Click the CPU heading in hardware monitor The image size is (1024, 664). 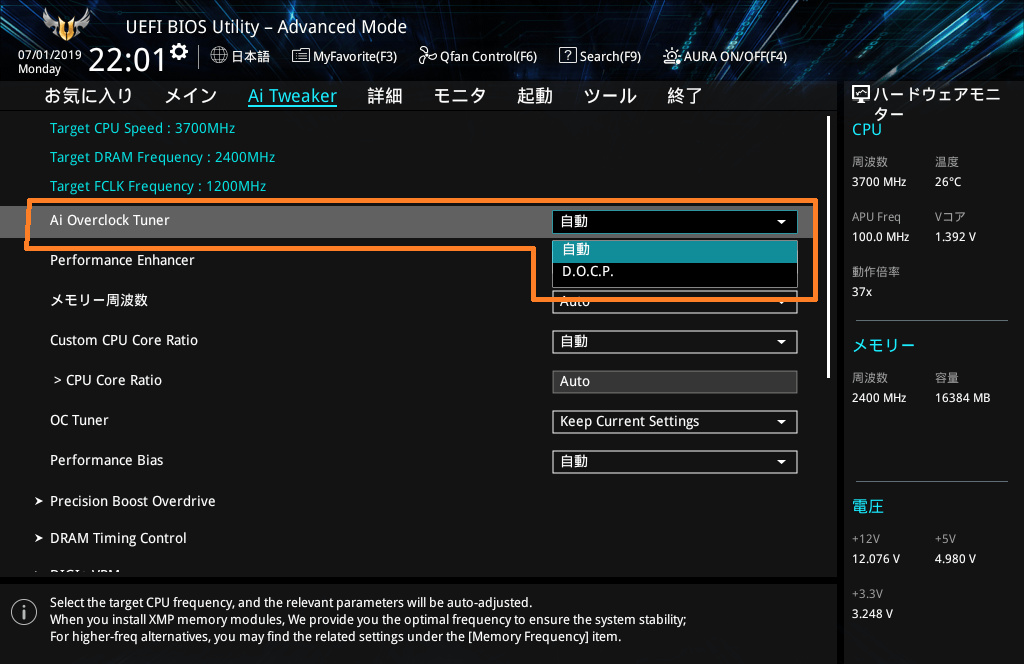pyautogui.click(x=867, y=129)
